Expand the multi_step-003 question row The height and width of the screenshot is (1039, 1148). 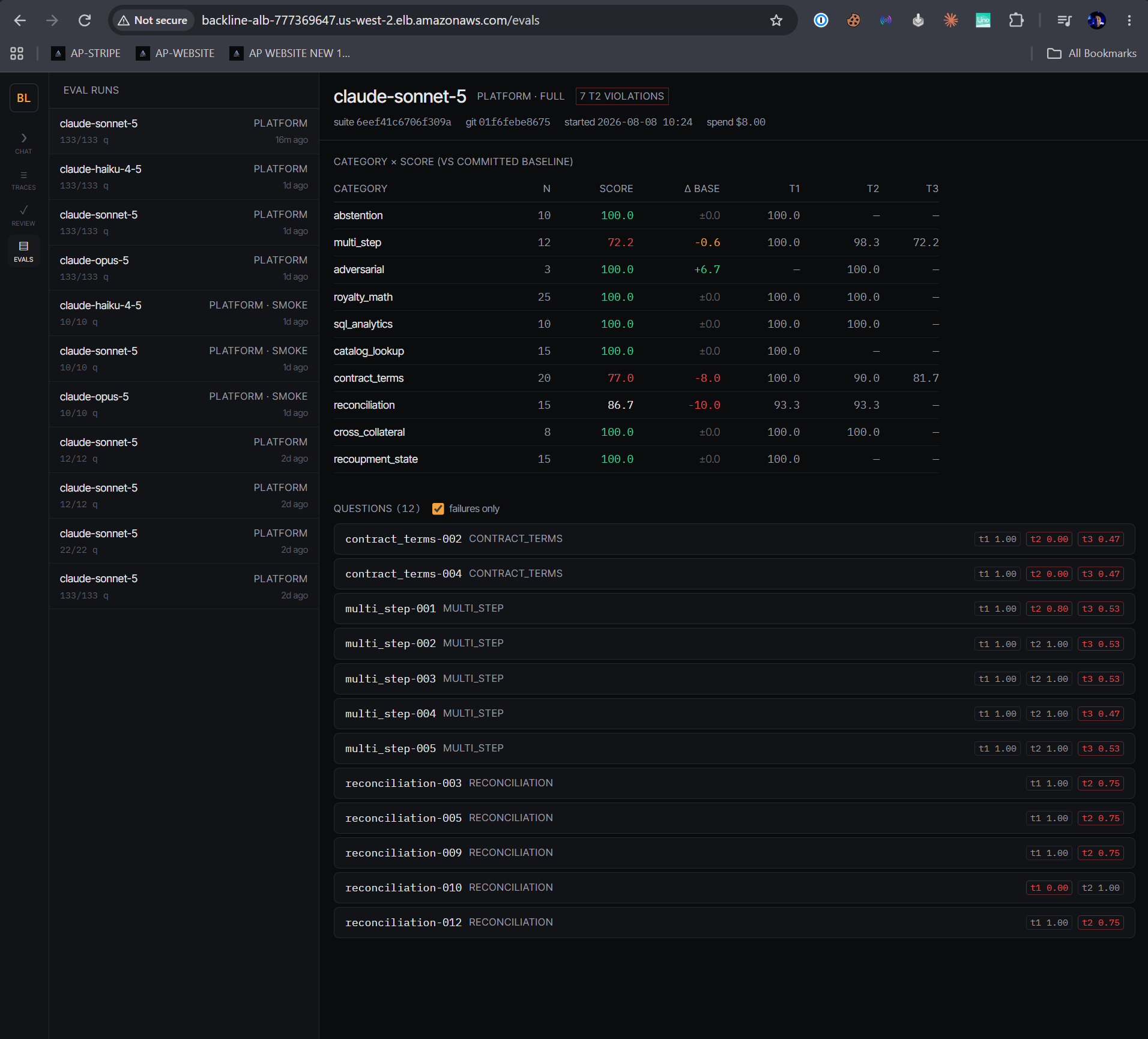click(734, 679)
